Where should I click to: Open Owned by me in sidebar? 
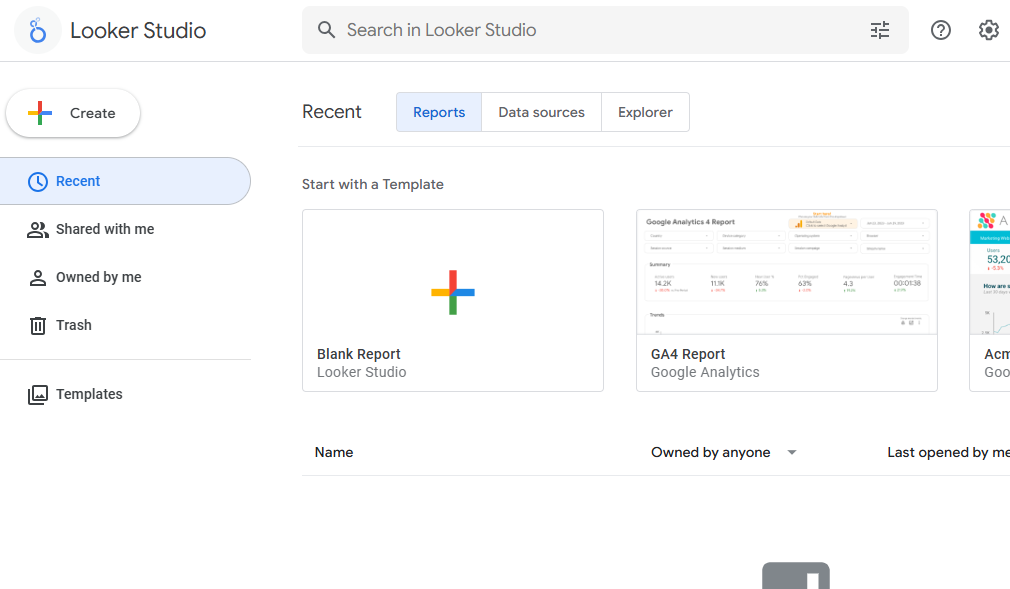pos(125,277)
